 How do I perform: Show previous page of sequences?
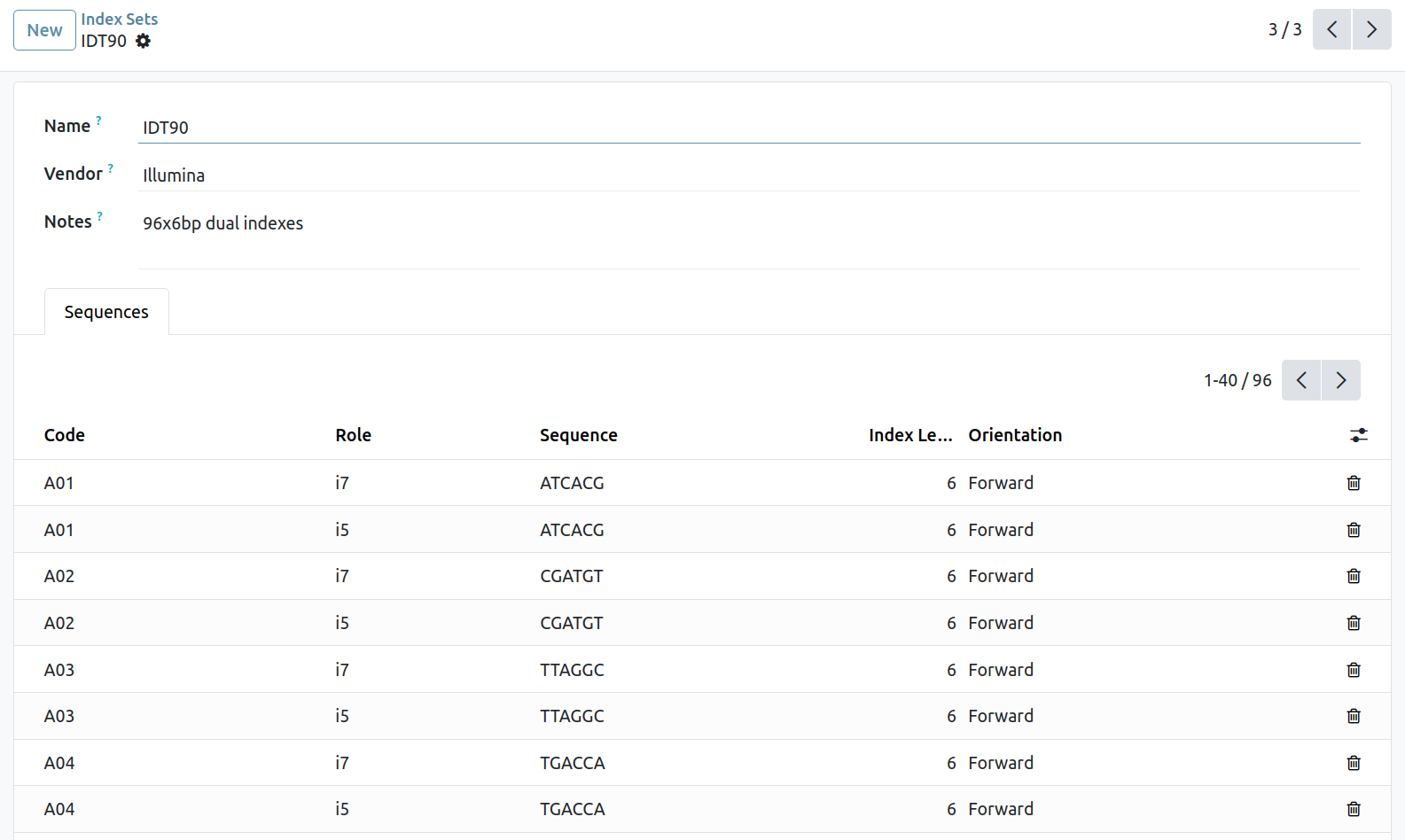coord(1301,380)
